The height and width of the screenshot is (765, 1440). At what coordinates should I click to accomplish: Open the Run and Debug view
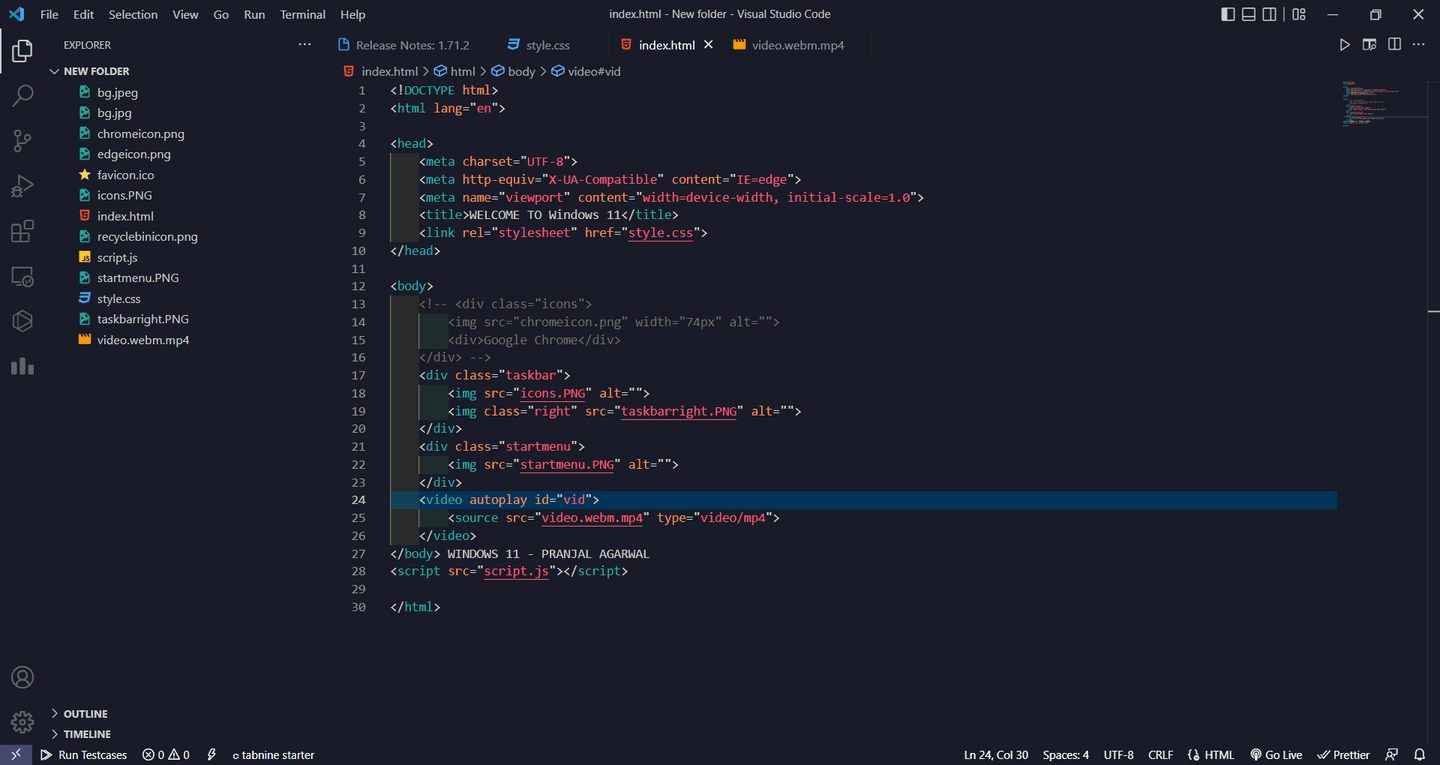coord(22,186)
